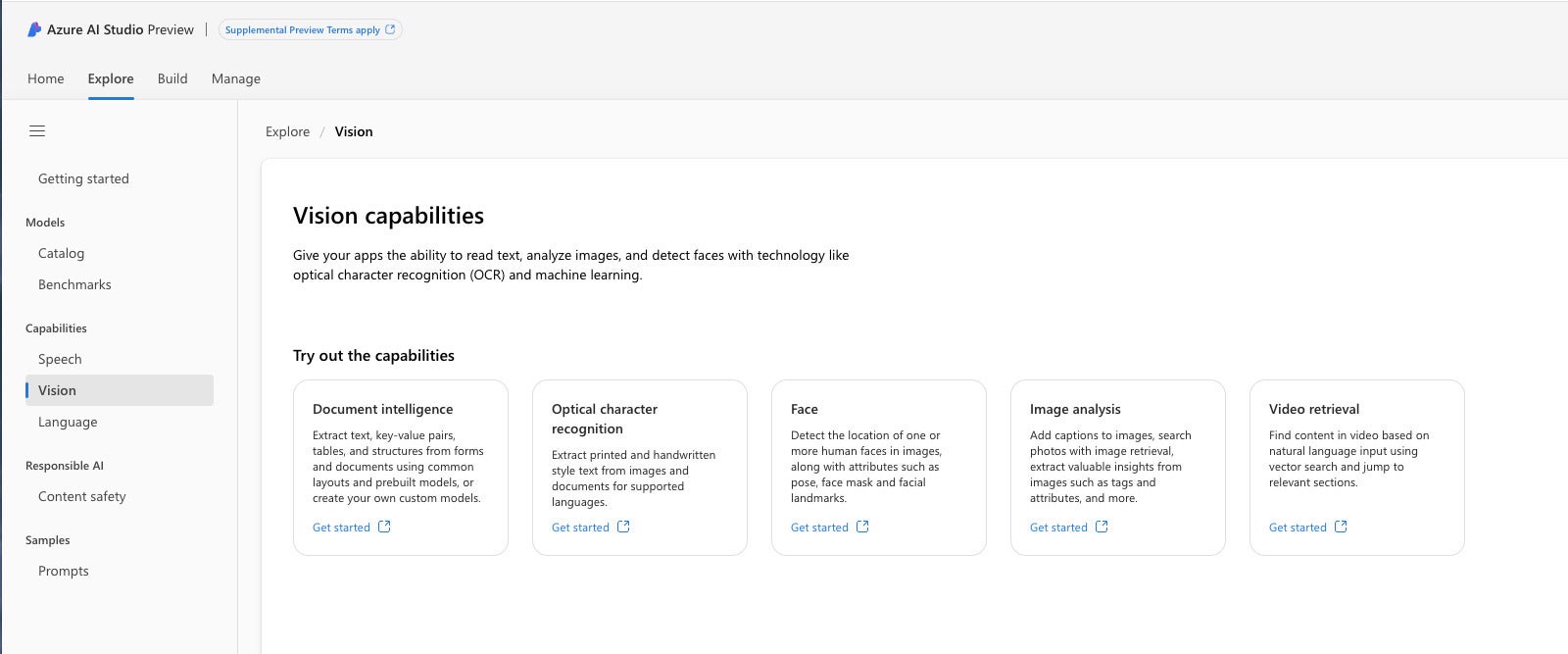This screenshot has width=1568, height=654.
Task: Click the Vision capabilities heading
Action: [388, 216]
